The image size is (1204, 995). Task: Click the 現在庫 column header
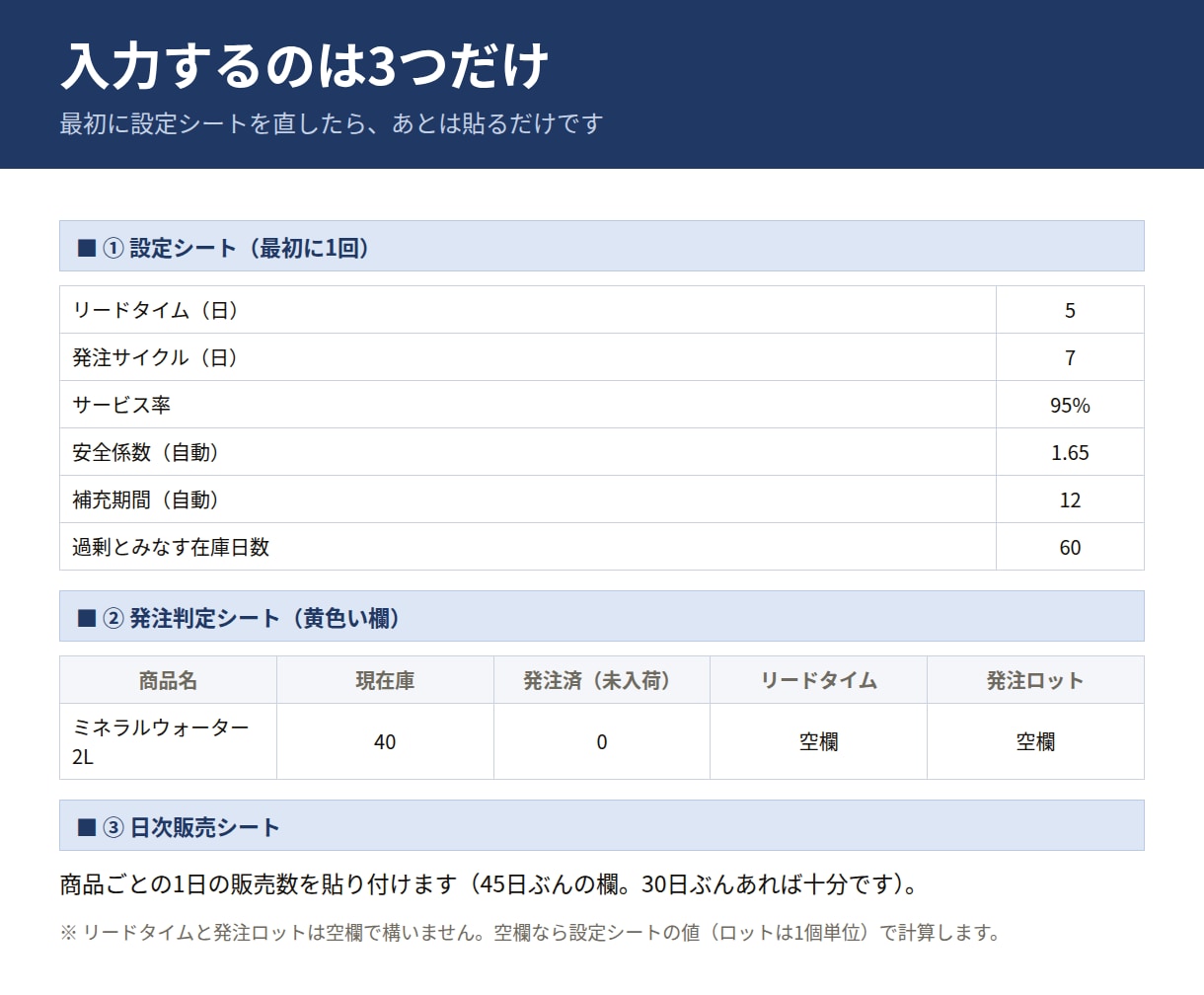tap(385, 680)
